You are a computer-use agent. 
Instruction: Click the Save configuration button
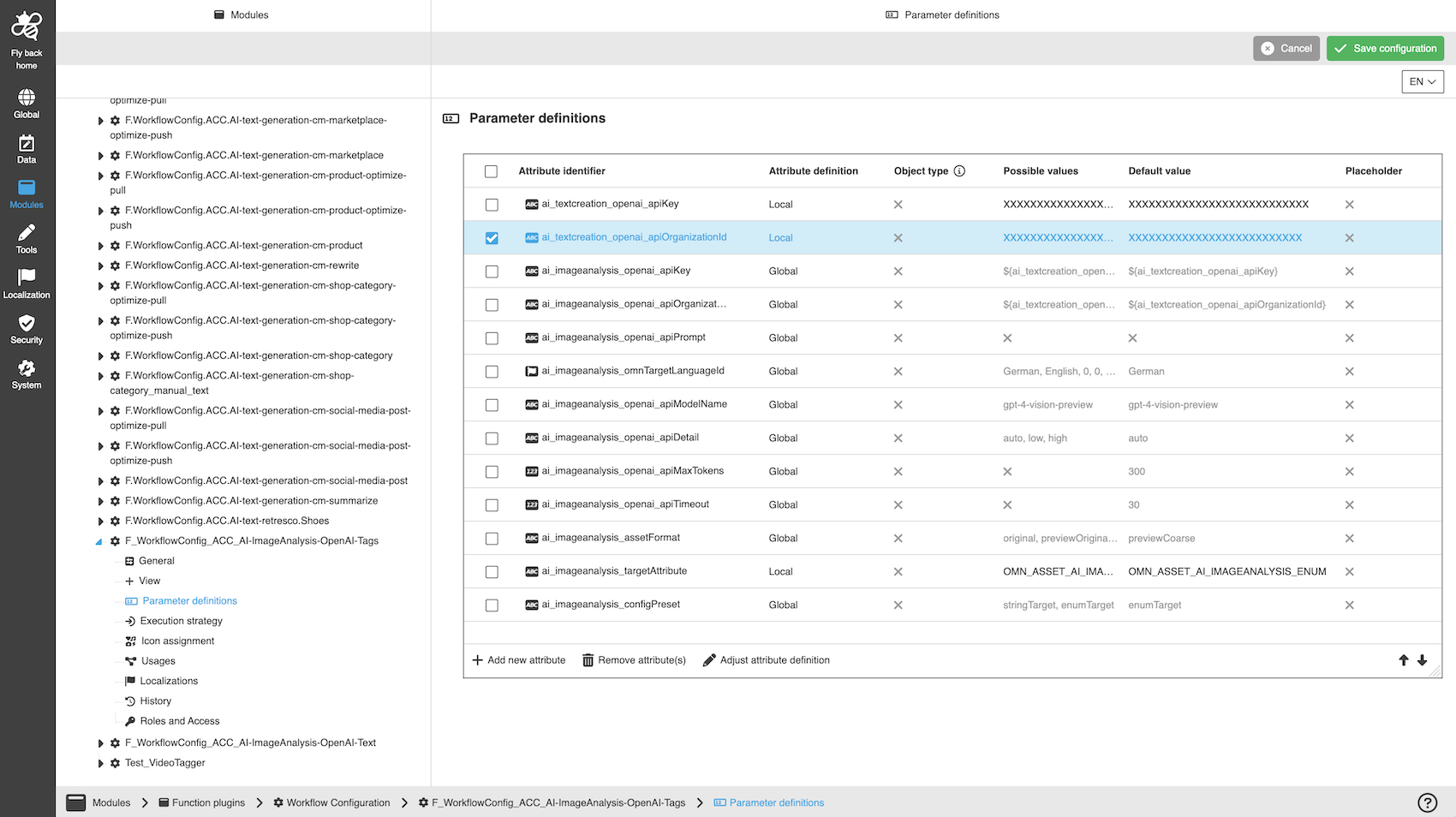[1385, 49]
